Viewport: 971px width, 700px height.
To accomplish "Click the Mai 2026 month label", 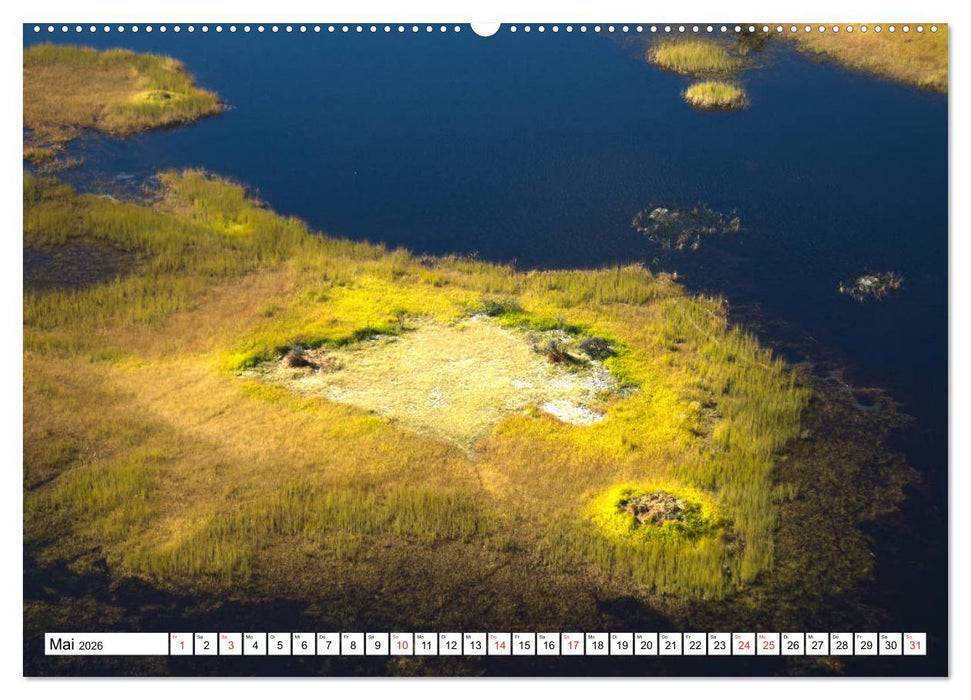I will 76,645.
